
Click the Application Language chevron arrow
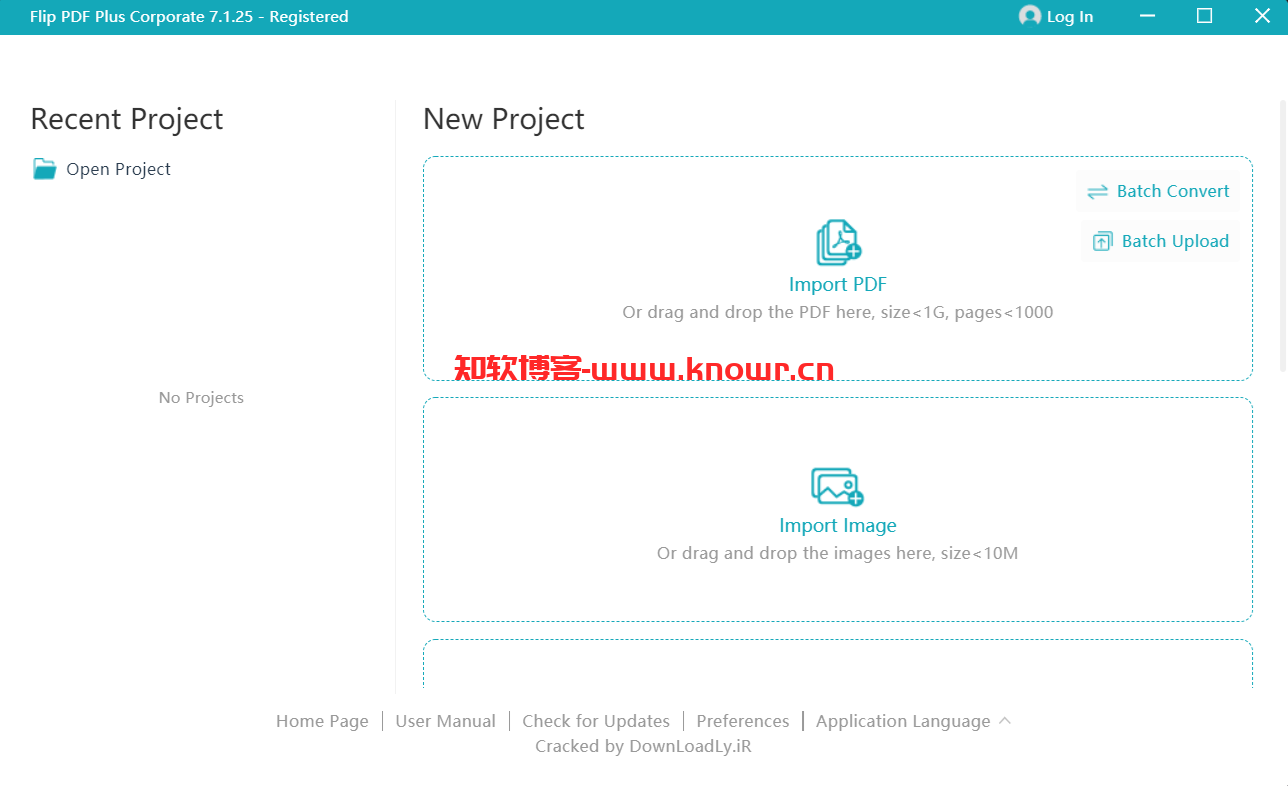[1005, 720]
